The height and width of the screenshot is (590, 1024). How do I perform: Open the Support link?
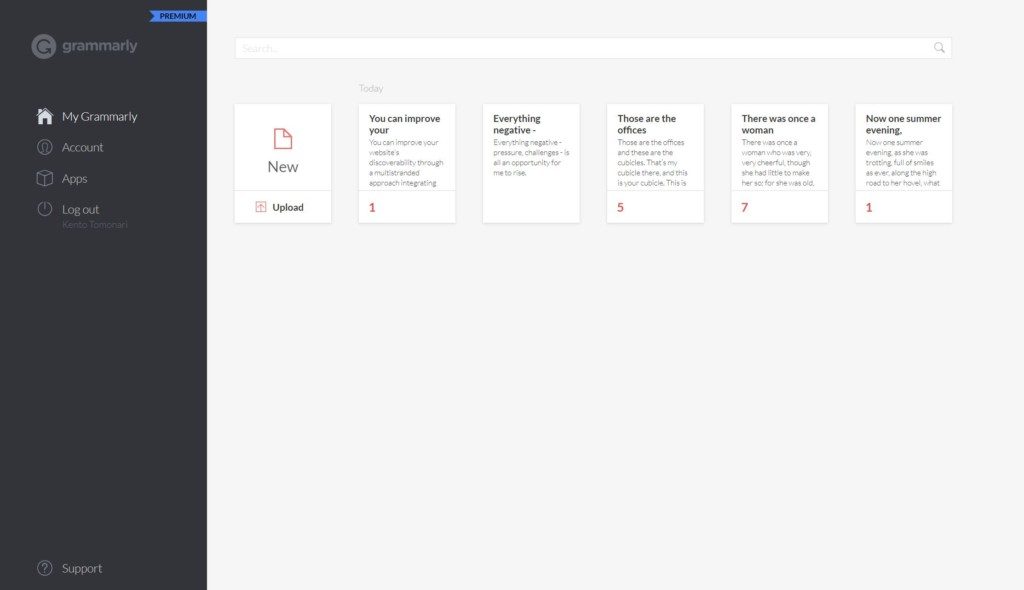tap(82, 568)
